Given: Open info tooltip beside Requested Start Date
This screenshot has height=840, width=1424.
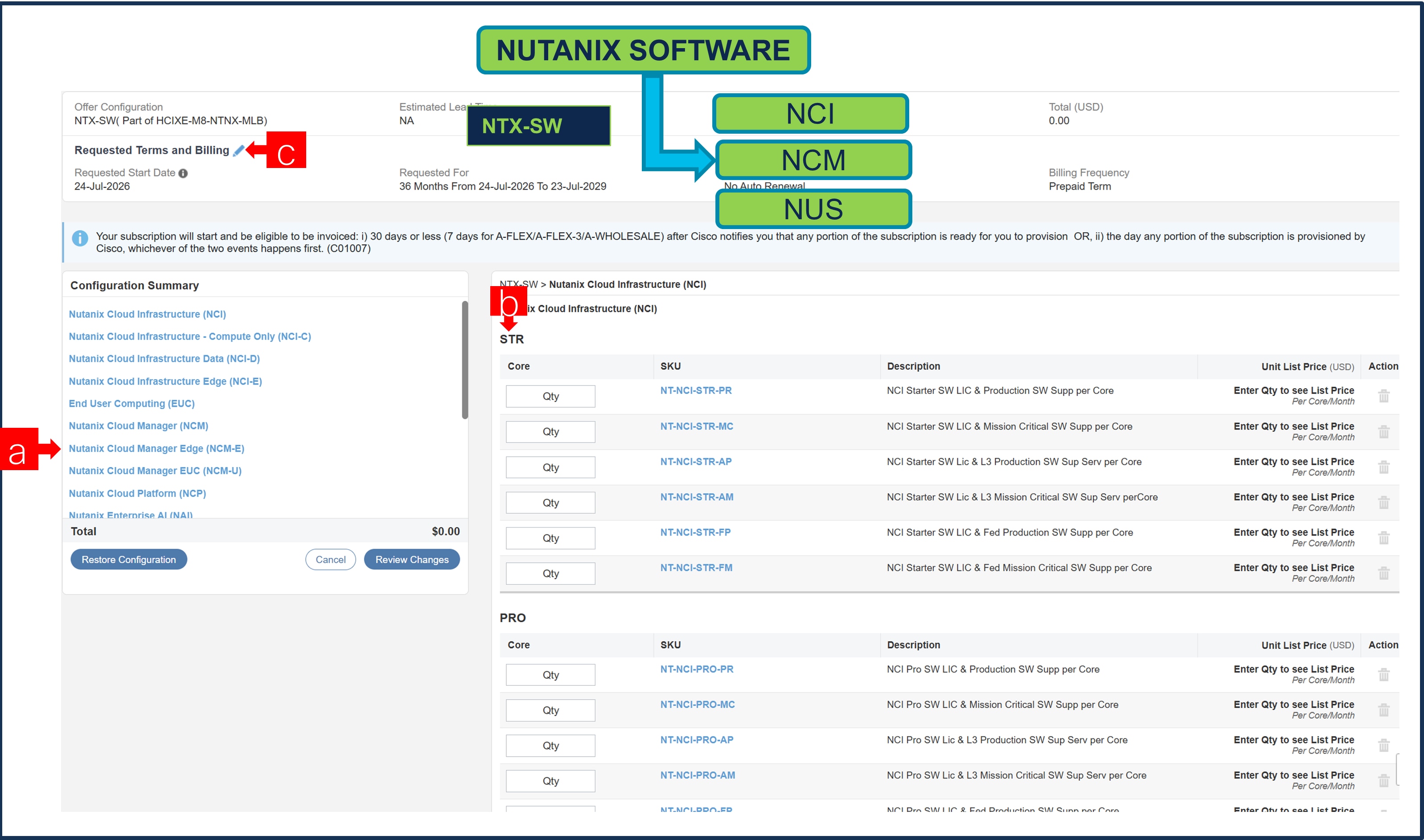Looking at the screenshot, I should pos(183,173).
